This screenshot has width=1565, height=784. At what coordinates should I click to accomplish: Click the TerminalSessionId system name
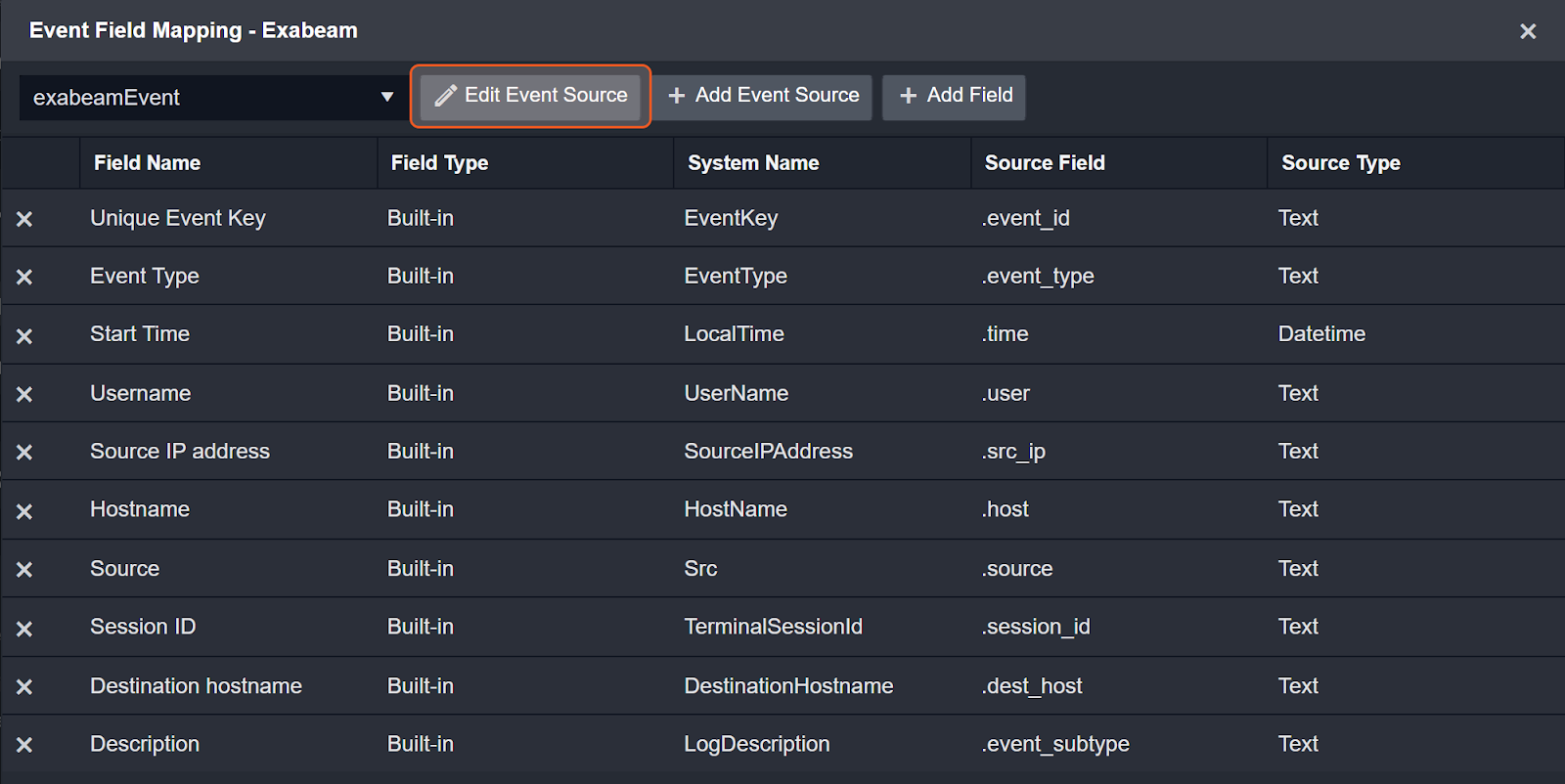click(x=773, y=627)
